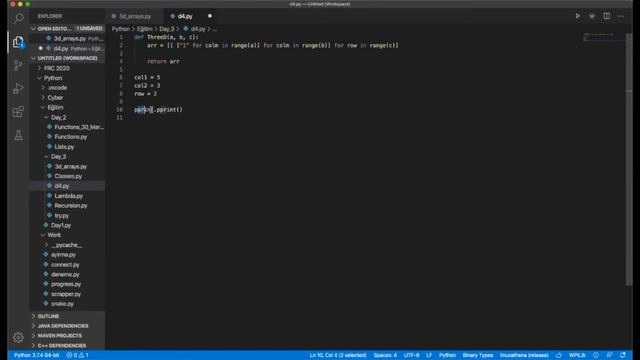640x360 pixels.
Task: Select Python 3.7.4 64-bit interpreter
Action: tap(36, 355)
